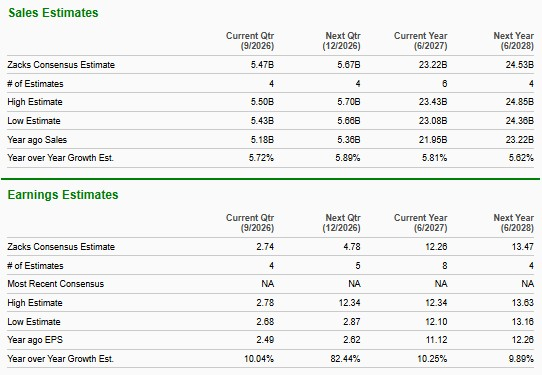Select Year ago Sales value 5.18B

tap(262, 140)
